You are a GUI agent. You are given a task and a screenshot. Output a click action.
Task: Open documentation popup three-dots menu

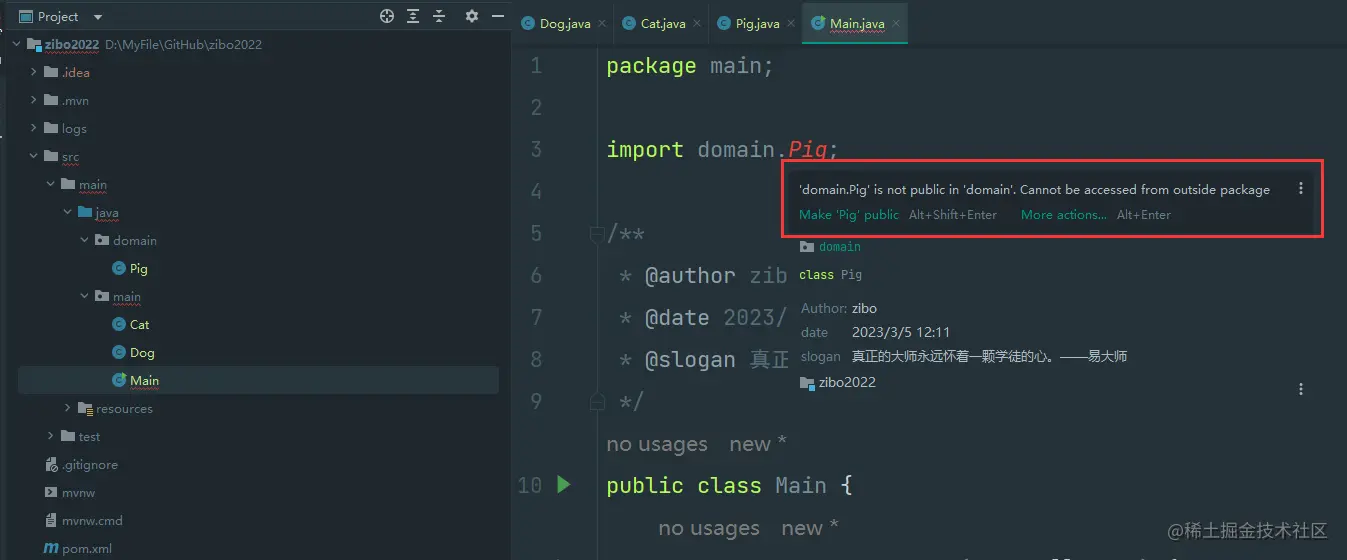(1300, 389)
